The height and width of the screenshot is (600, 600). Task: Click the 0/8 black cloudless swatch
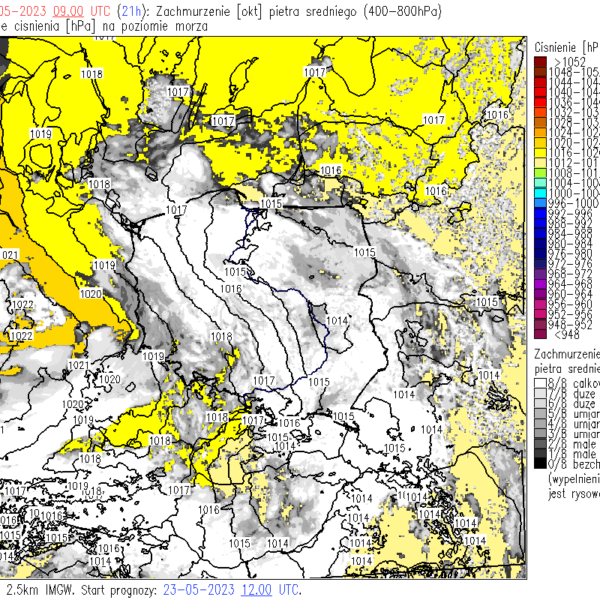(x=540, y=464)
